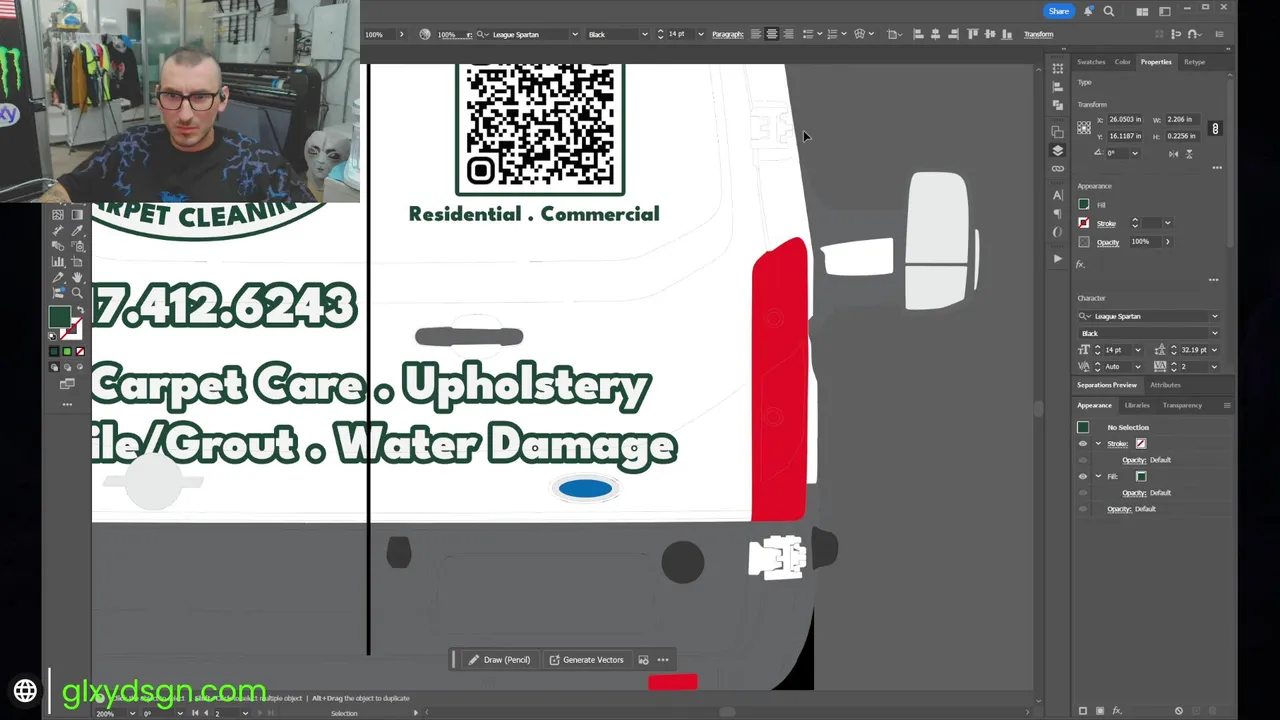Image resolution: width=1280 pixels, height=720 pixels.
Task: Switch to the Swatches tab
Action: click(1091, 62)
